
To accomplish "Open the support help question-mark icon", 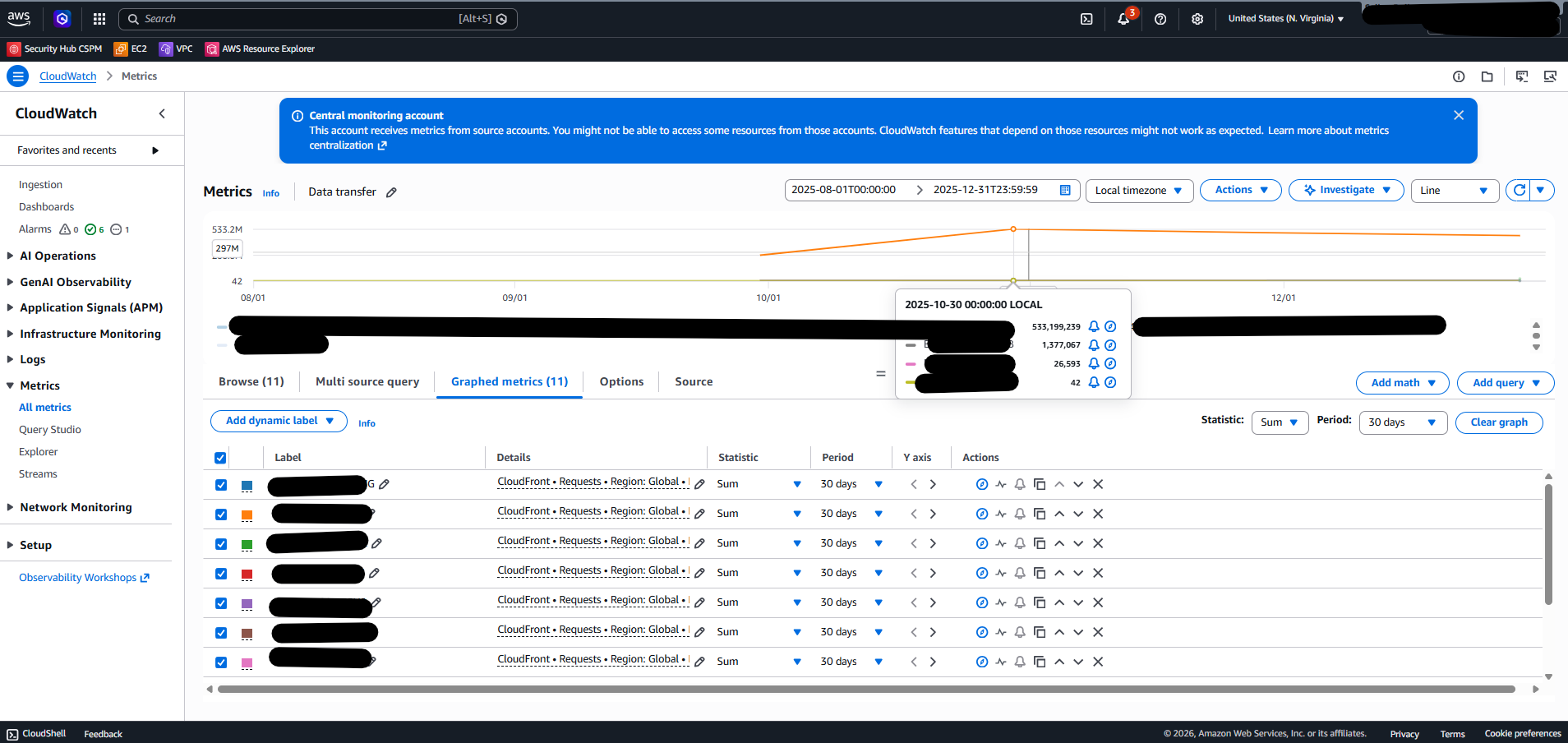I will point(1160,19).
